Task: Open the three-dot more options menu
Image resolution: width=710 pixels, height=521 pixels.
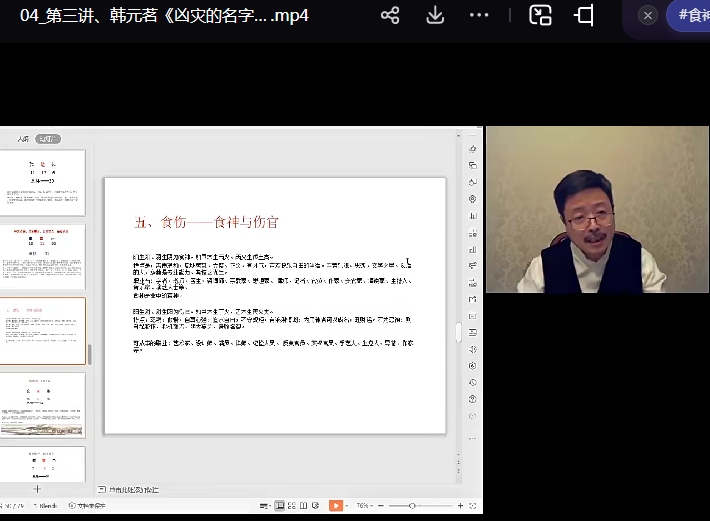Action: click(479, 15)
